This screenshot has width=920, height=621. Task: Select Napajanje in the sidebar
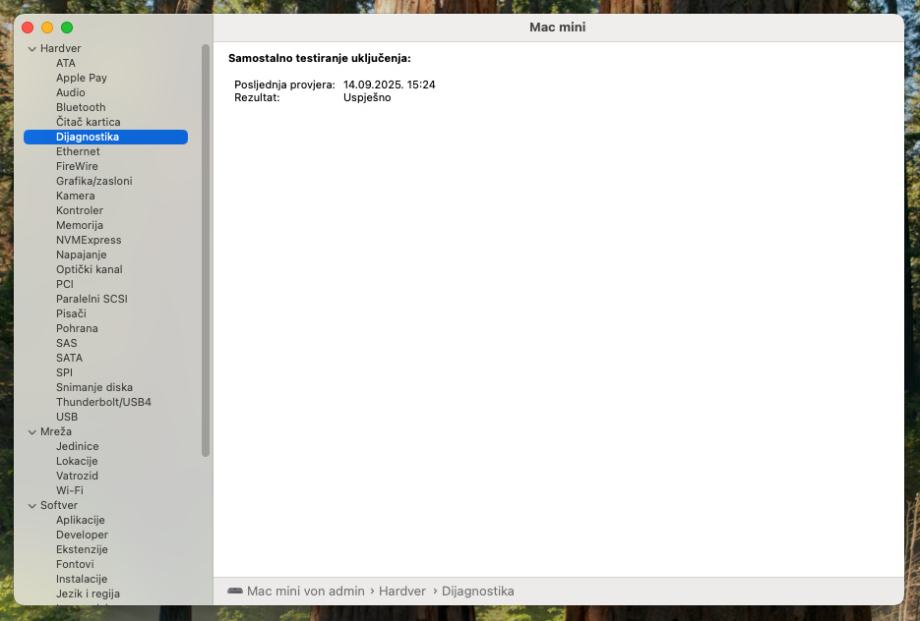coord(82,255)
